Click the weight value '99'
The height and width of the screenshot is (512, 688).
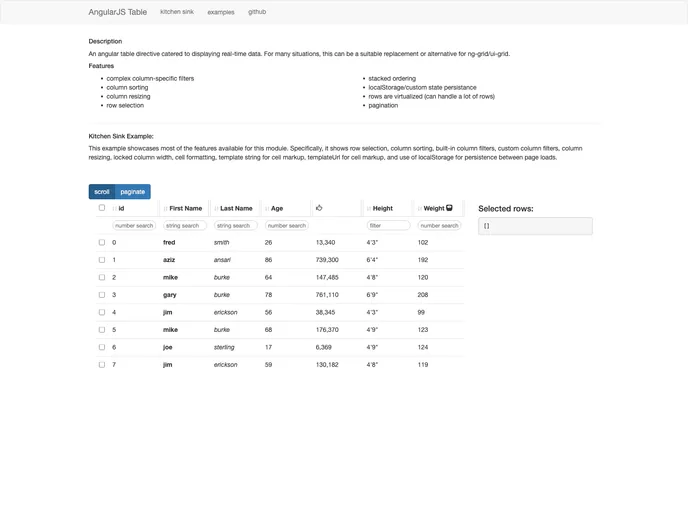[421, 312]
